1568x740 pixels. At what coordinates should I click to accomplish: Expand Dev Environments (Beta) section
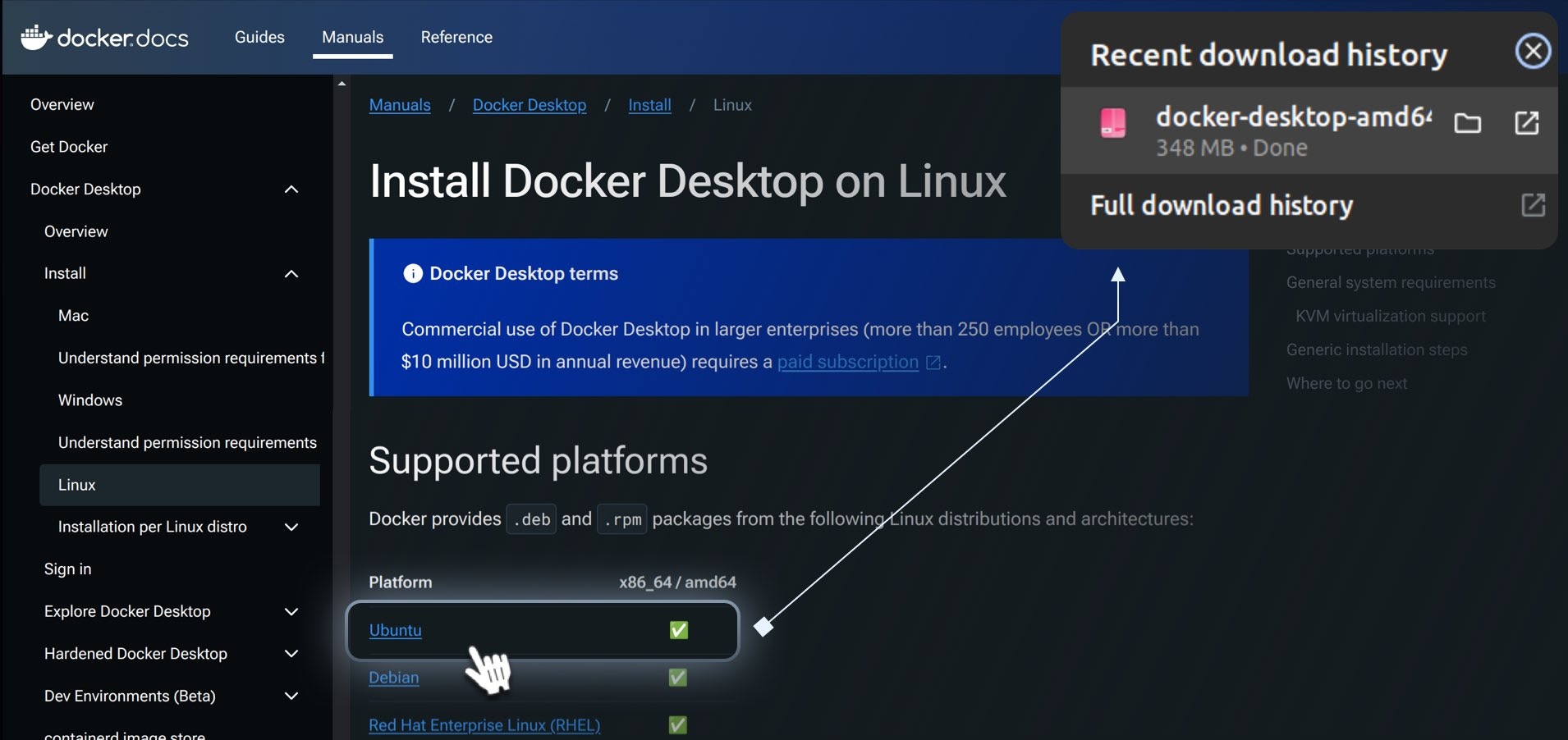pos(291,696)
